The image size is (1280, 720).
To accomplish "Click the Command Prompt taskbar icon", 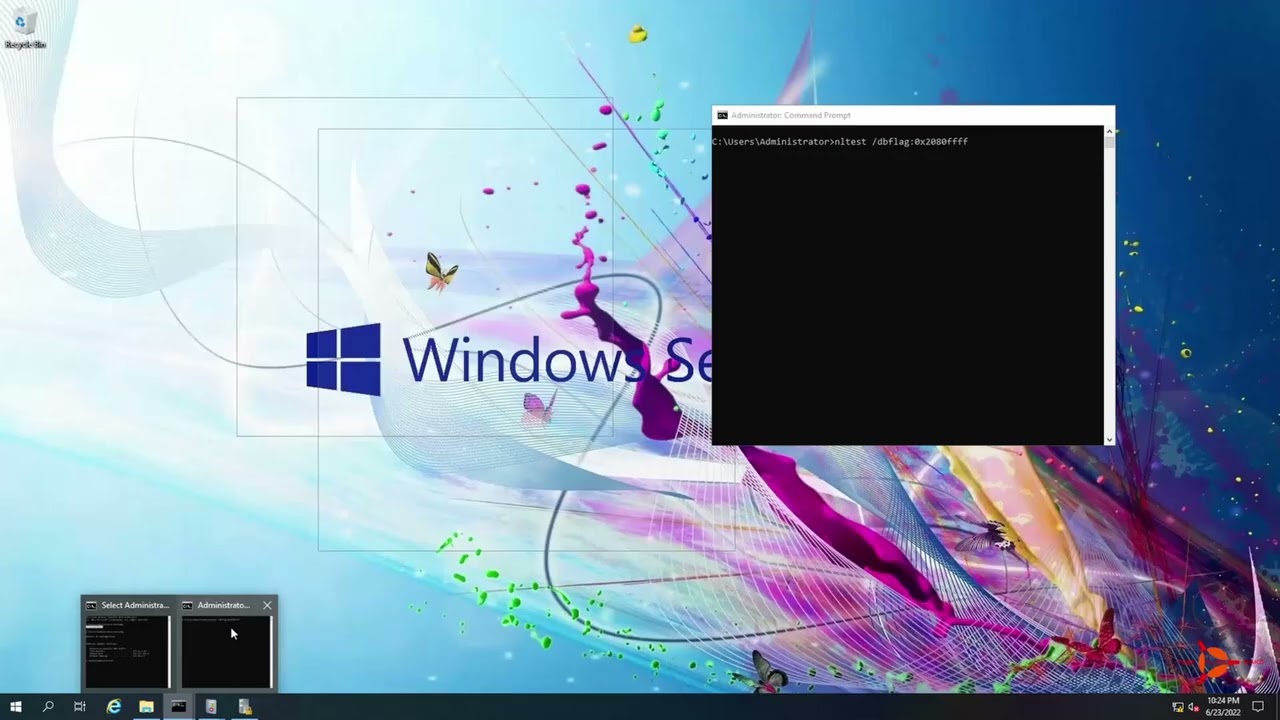I will click(x=178, y=706).
